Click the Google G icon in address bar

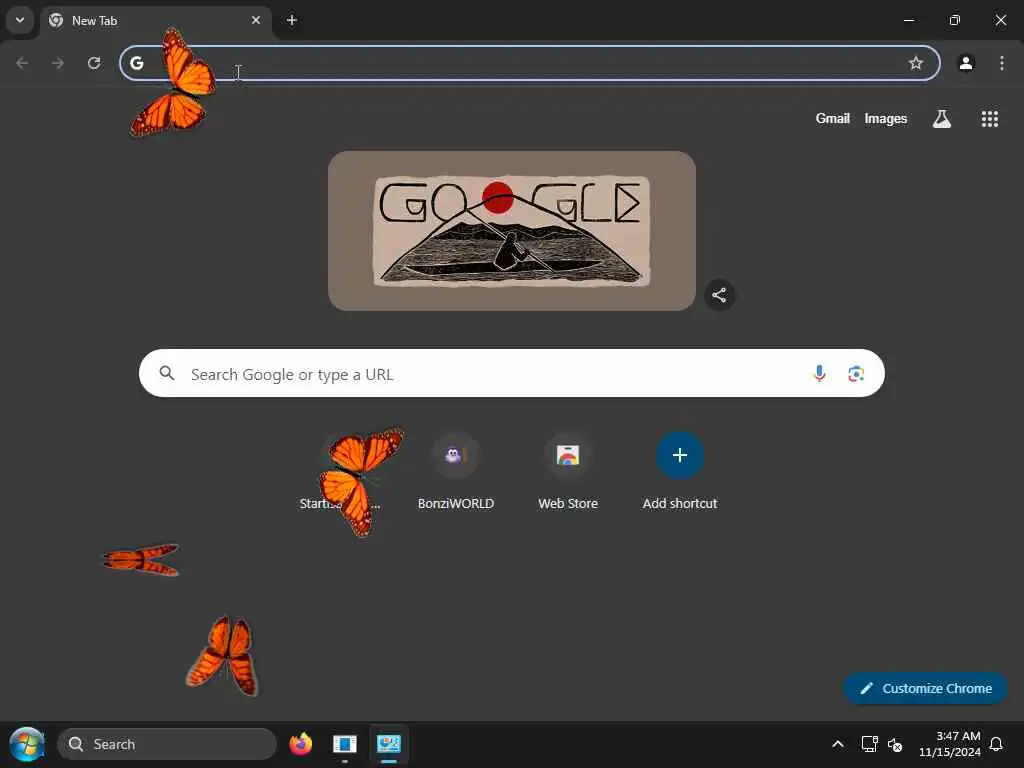pyautogui.click(x=136, y=63)
